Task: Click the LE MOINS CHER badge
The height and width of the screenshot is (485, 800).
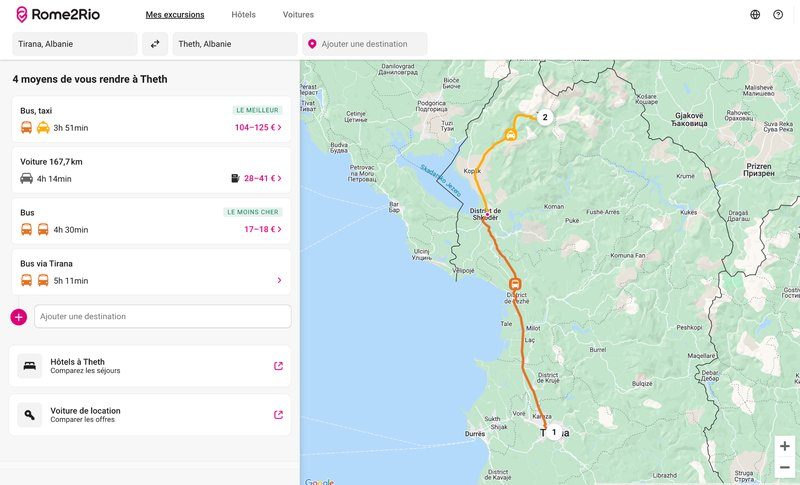Action: (253, 212)
